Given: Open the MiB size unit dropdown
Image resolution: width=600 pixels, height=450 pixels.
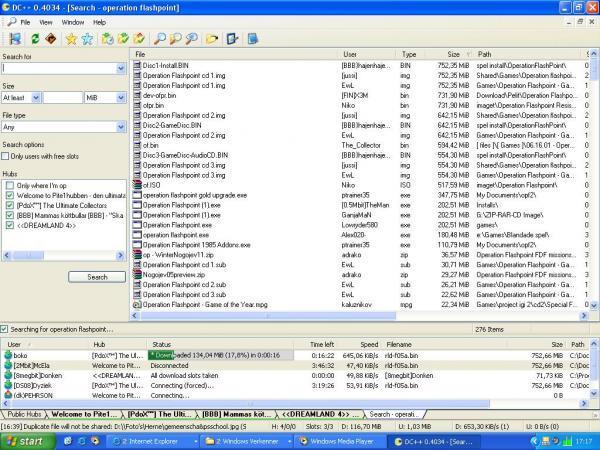Looking at the screenshot, I should [x=121, y=98].
